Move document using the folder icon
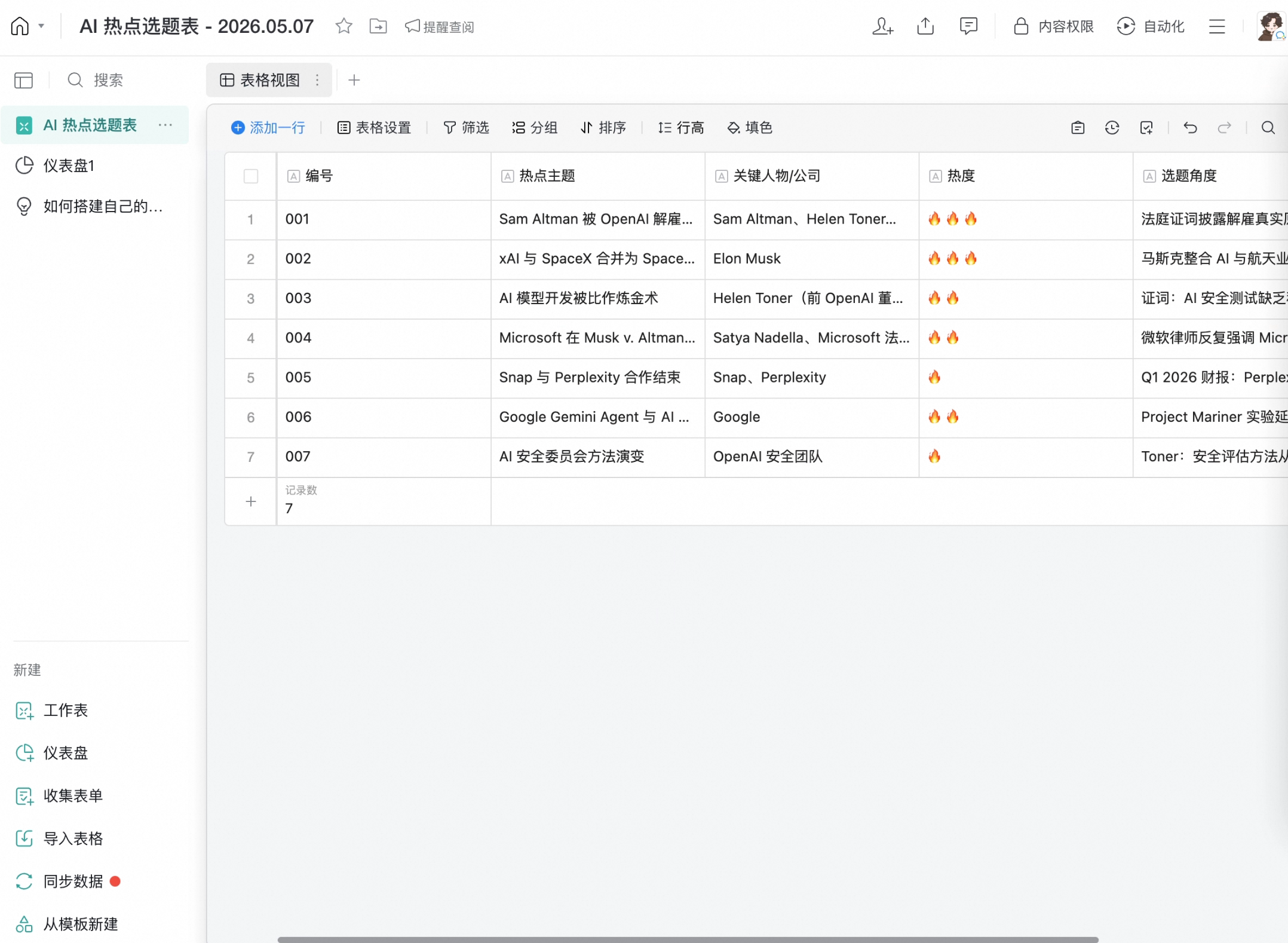This screenshot has width=1288, height=943. click(378, 26)
